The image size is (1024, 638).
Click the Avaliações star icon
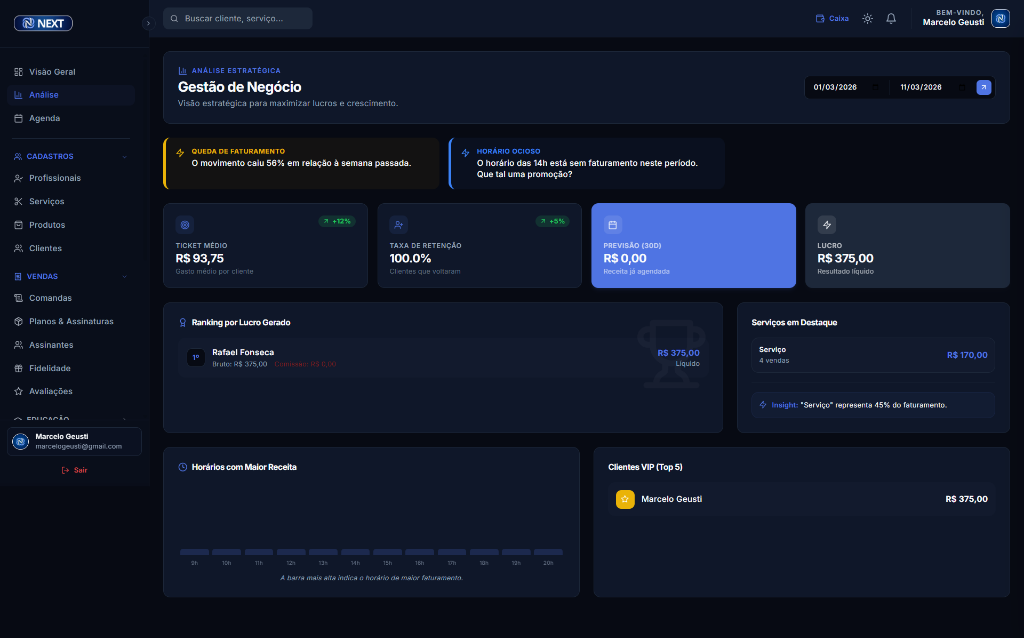18,391
